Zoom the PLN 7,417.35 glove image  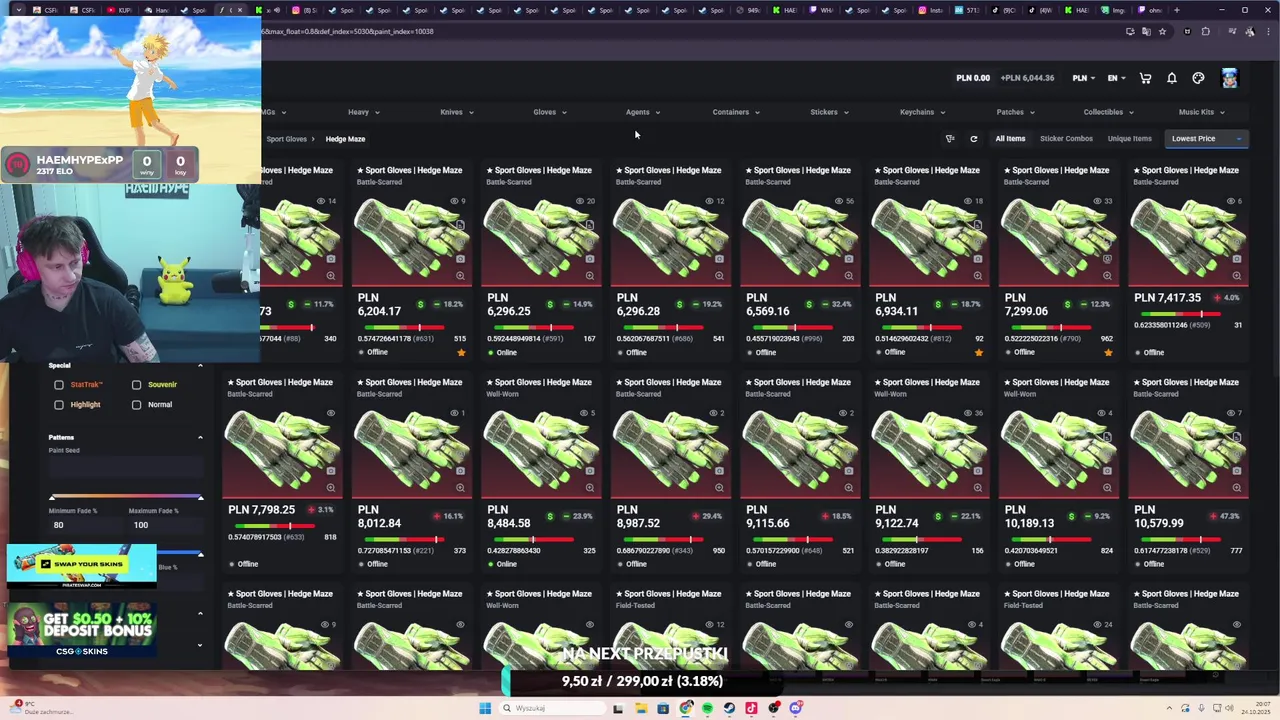coord(1237,276)
